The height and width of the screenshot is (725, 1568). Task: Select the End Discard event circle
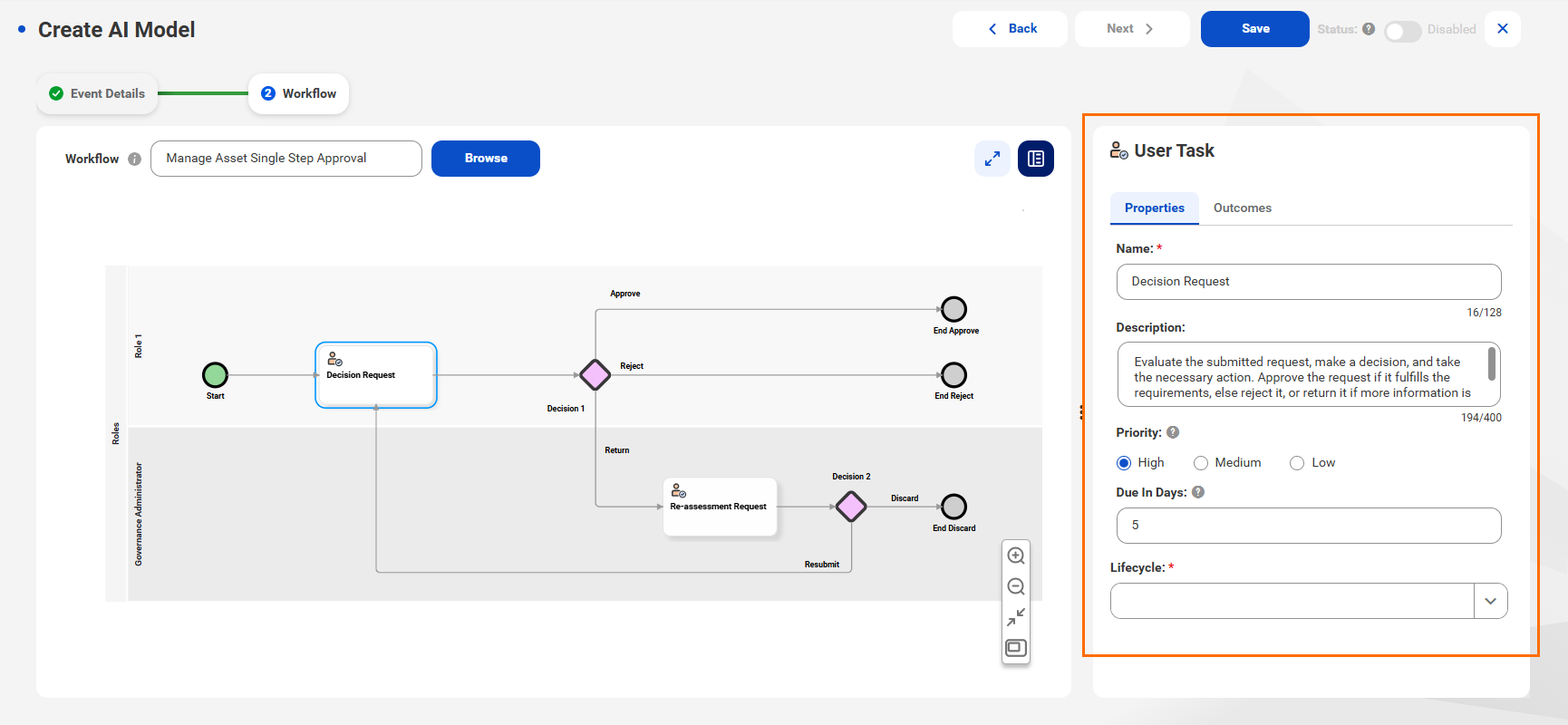point(953,507)
